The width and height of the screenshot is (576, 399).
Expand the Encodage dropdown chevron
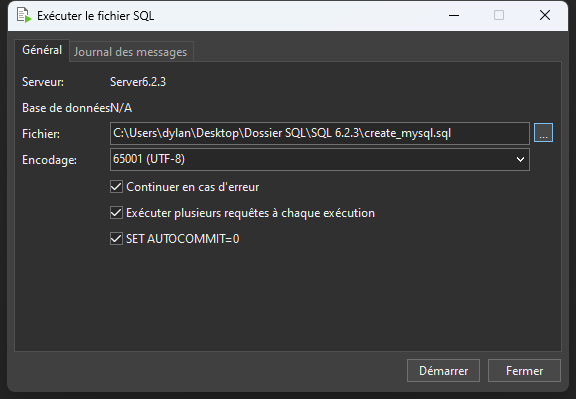point(520,159)
